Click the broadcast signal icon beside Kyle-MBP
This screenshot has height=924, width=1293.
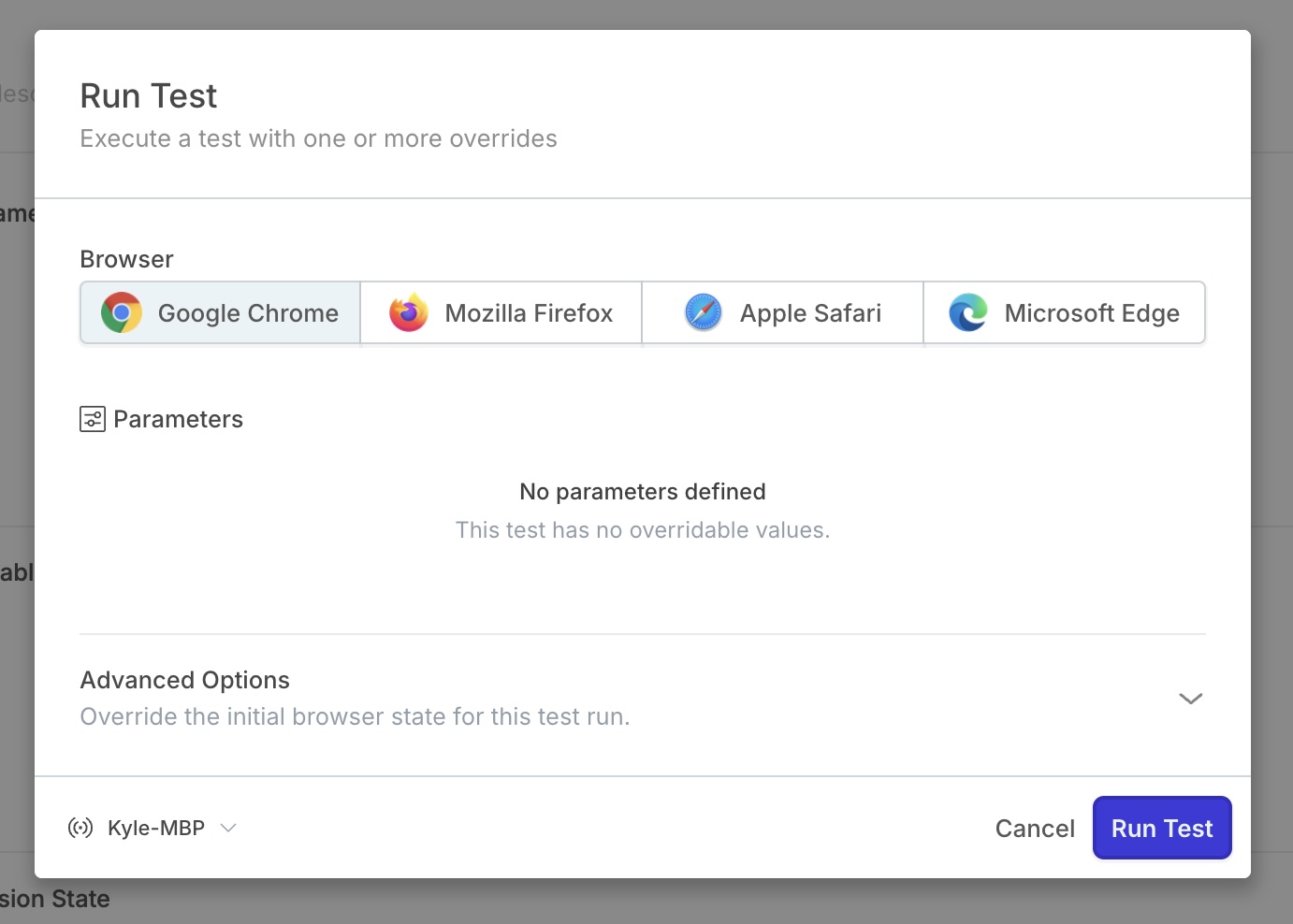(80, 828)
